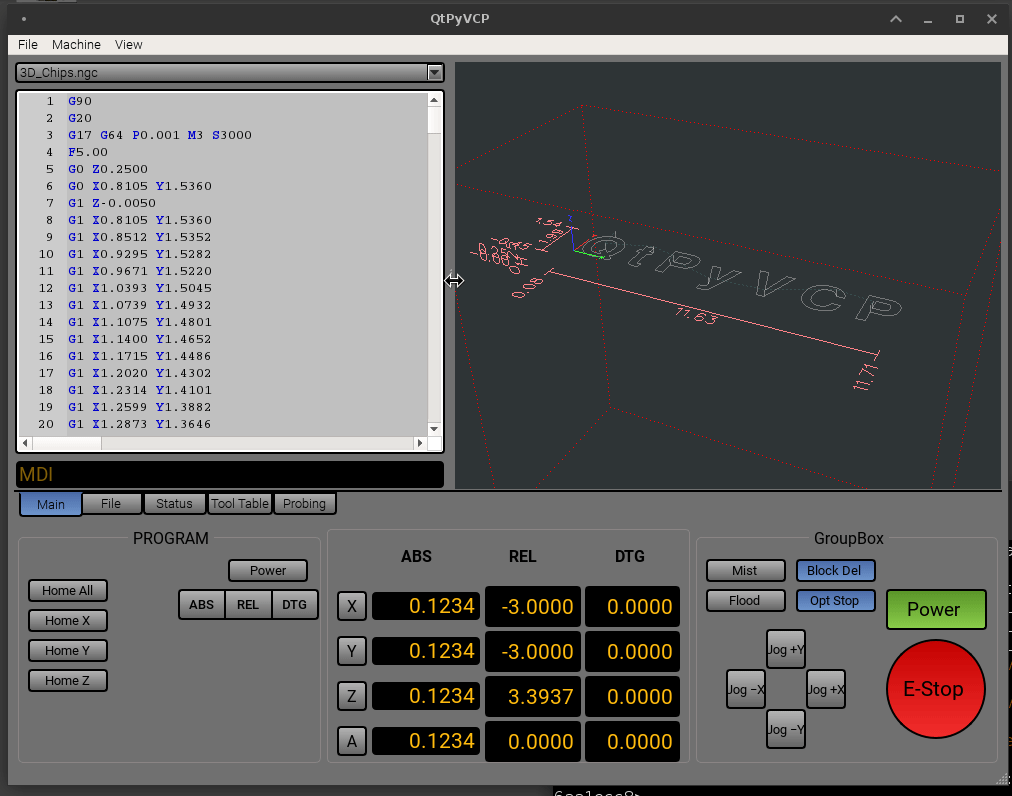Click the G-code editor scroll down arrow
The image size is (1012, 796).
click(434, 429)
